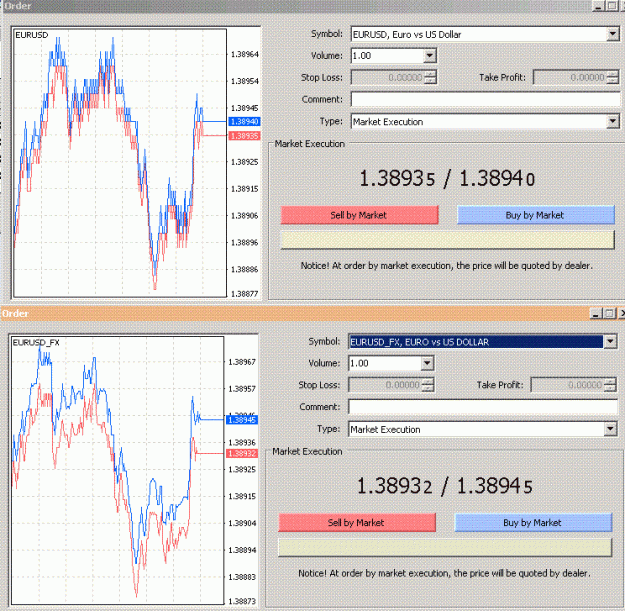This screenshot has height=611, width=625.
Task: Click Sell by Market in EURUSD_FX window
Action: click(357, 523)
